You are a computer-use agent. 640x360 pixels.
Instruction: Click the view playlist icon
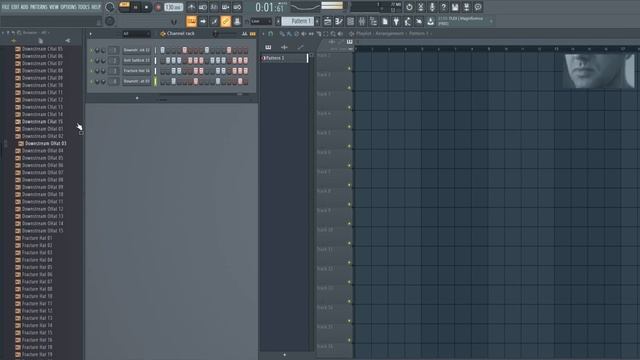point(327,21)
